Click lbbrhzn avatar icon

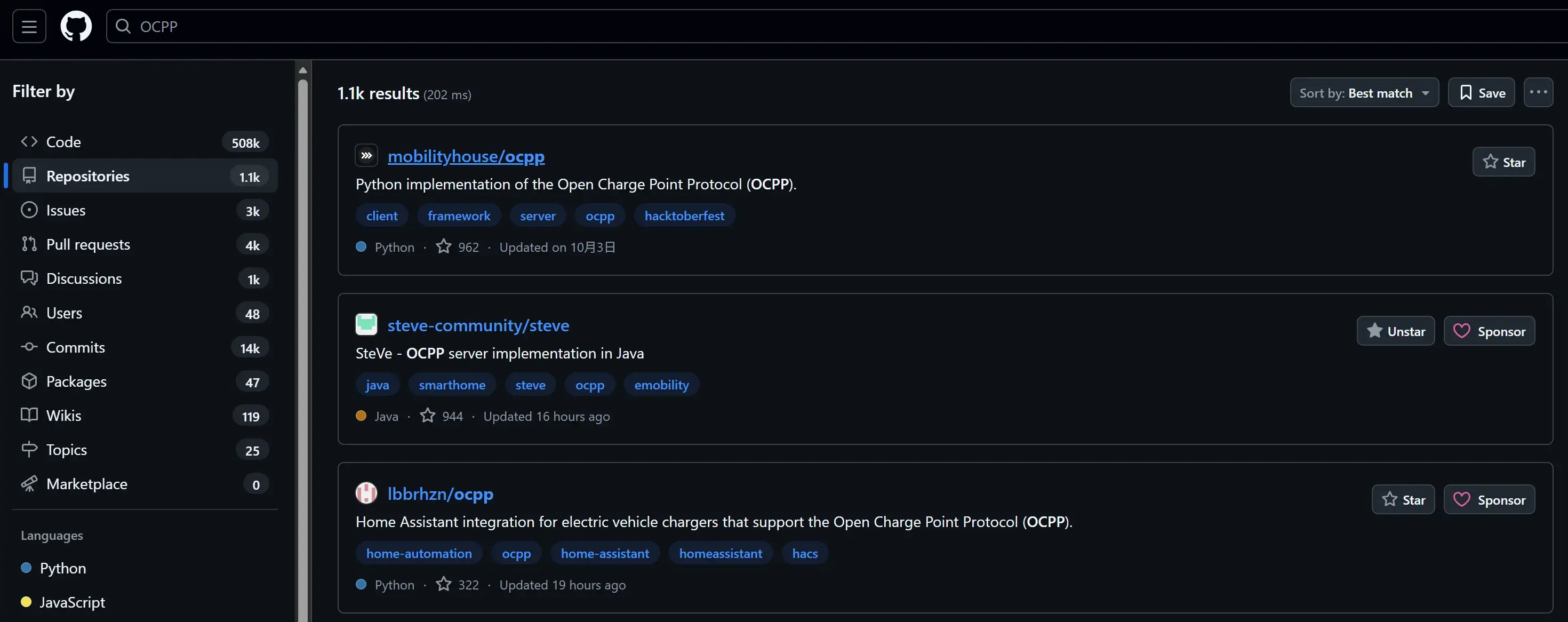click(x=366, y=493)
